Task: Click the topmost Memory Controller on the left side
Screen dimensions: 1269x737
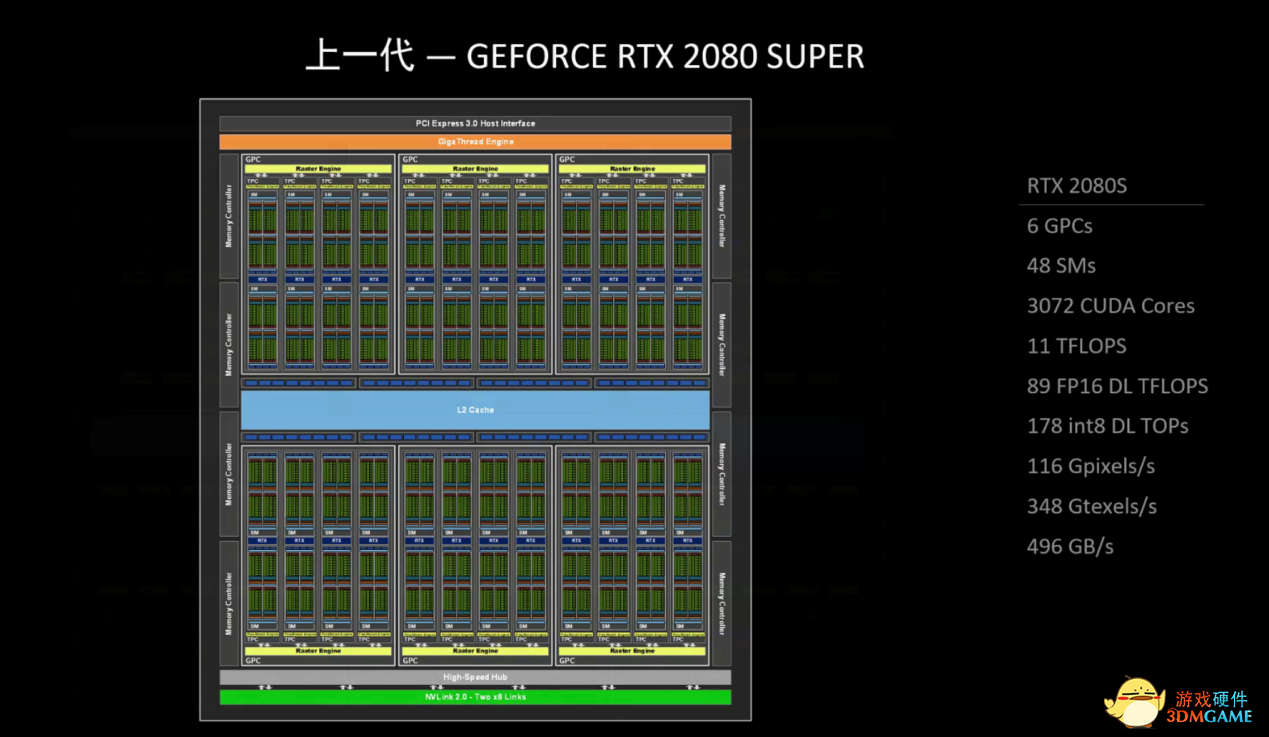Action: pyautogui.click(x=229, y=216)
